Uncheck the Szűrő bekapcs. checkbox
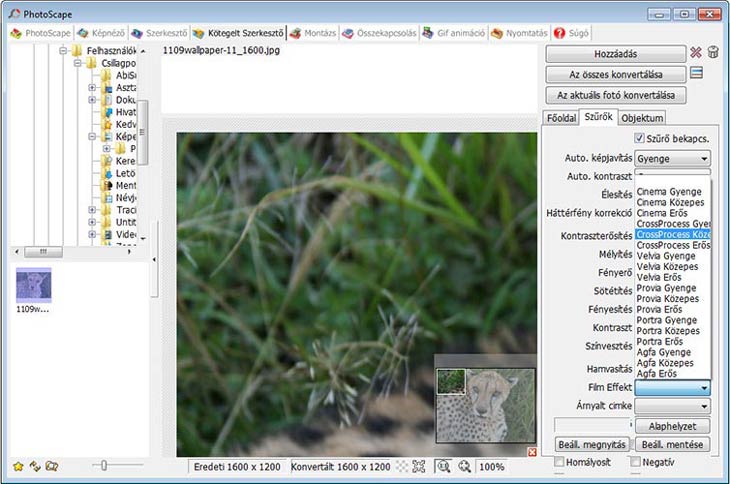This screenshot has width=730, height=484. tap(639, 138)
